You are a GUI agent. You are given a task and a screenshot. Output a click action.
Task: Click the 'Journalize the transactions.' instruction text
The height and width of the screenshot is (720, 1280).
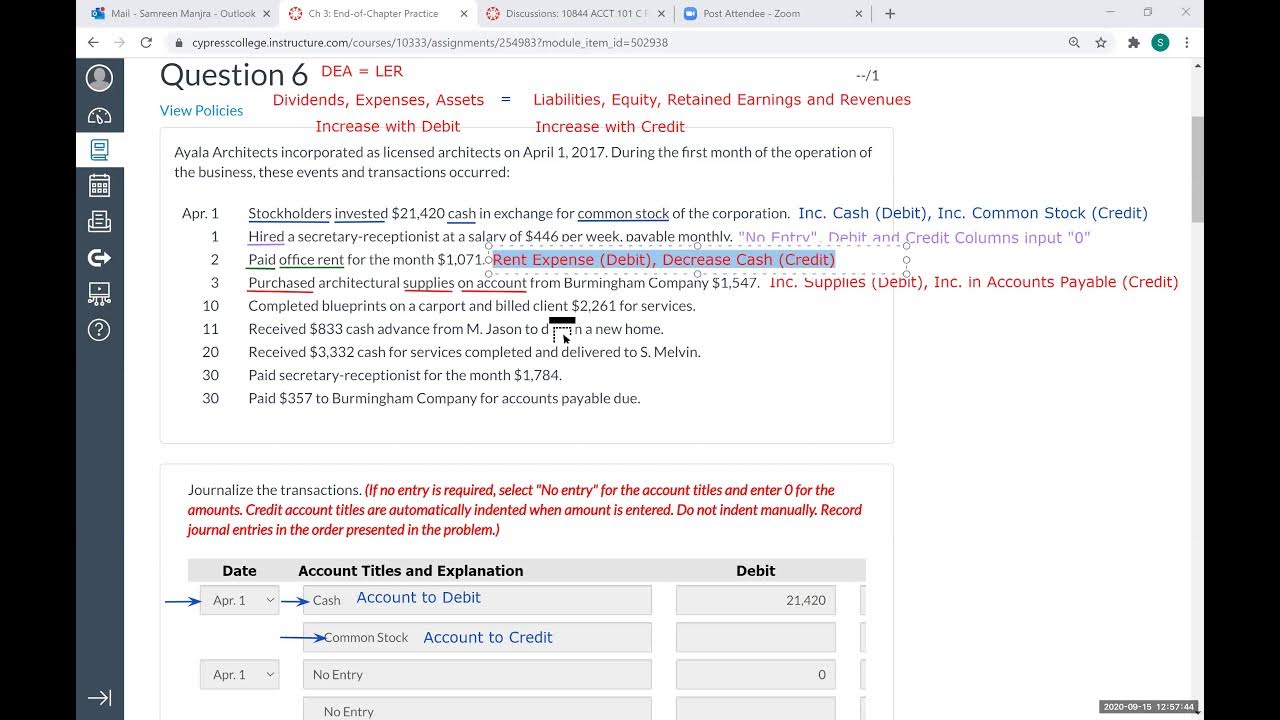[274, 490]
